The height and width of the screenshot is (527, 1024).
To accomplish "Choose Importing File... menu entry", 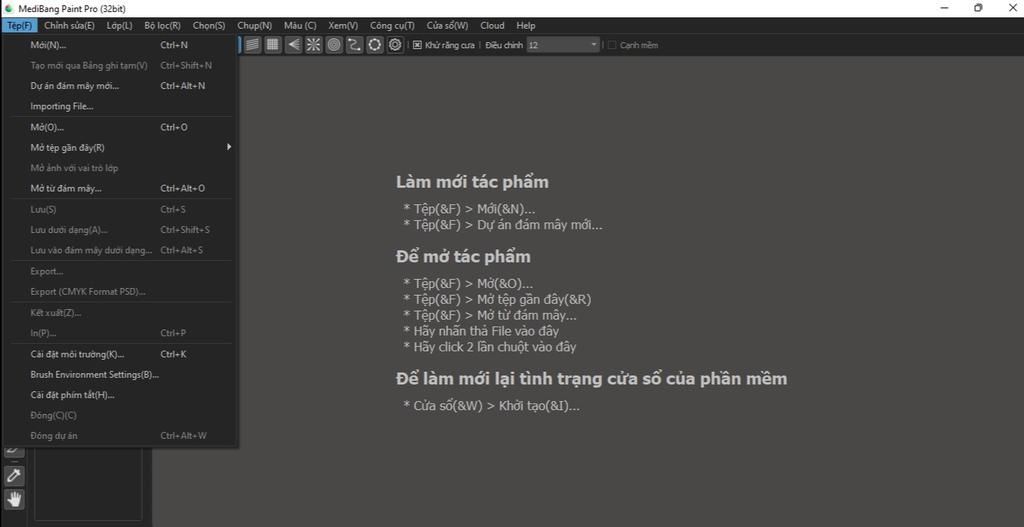I will [x=121, y=106].
